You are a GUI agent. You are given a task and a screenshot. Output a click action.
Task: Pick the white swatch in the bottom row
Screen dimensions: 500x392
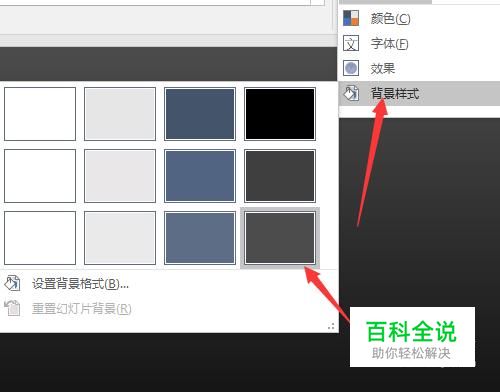tap(40, 238)
